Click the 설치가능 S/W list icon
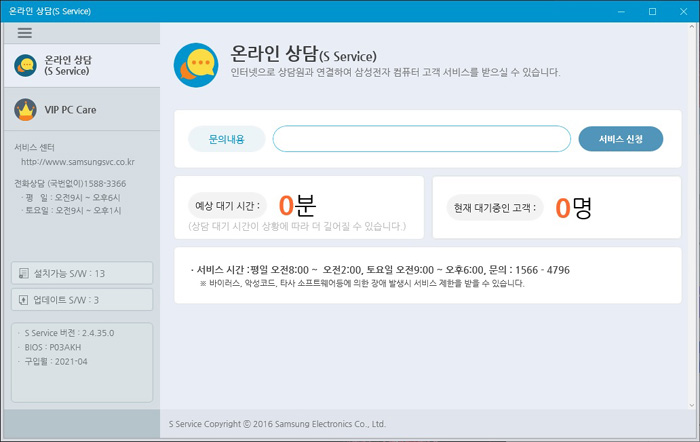 24,273
